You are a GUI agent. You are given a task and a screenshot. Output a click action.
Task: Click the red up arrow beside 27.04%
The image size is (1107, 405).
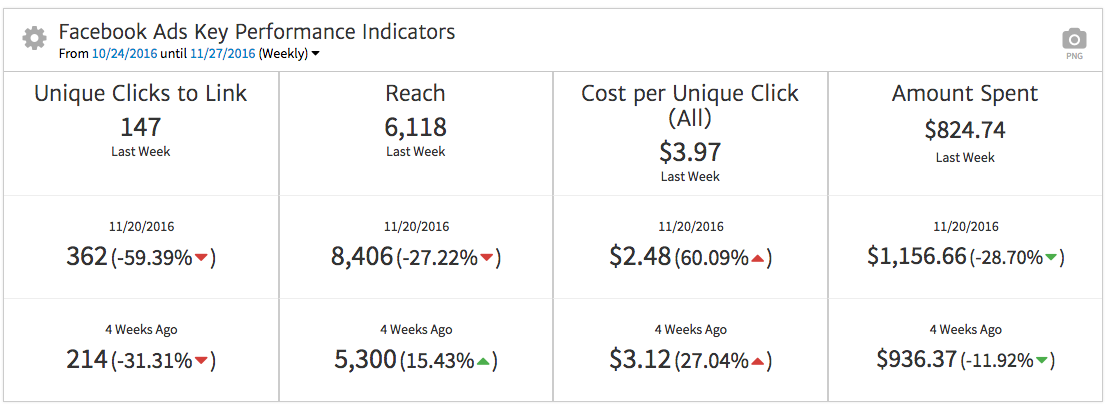(757, 361)
